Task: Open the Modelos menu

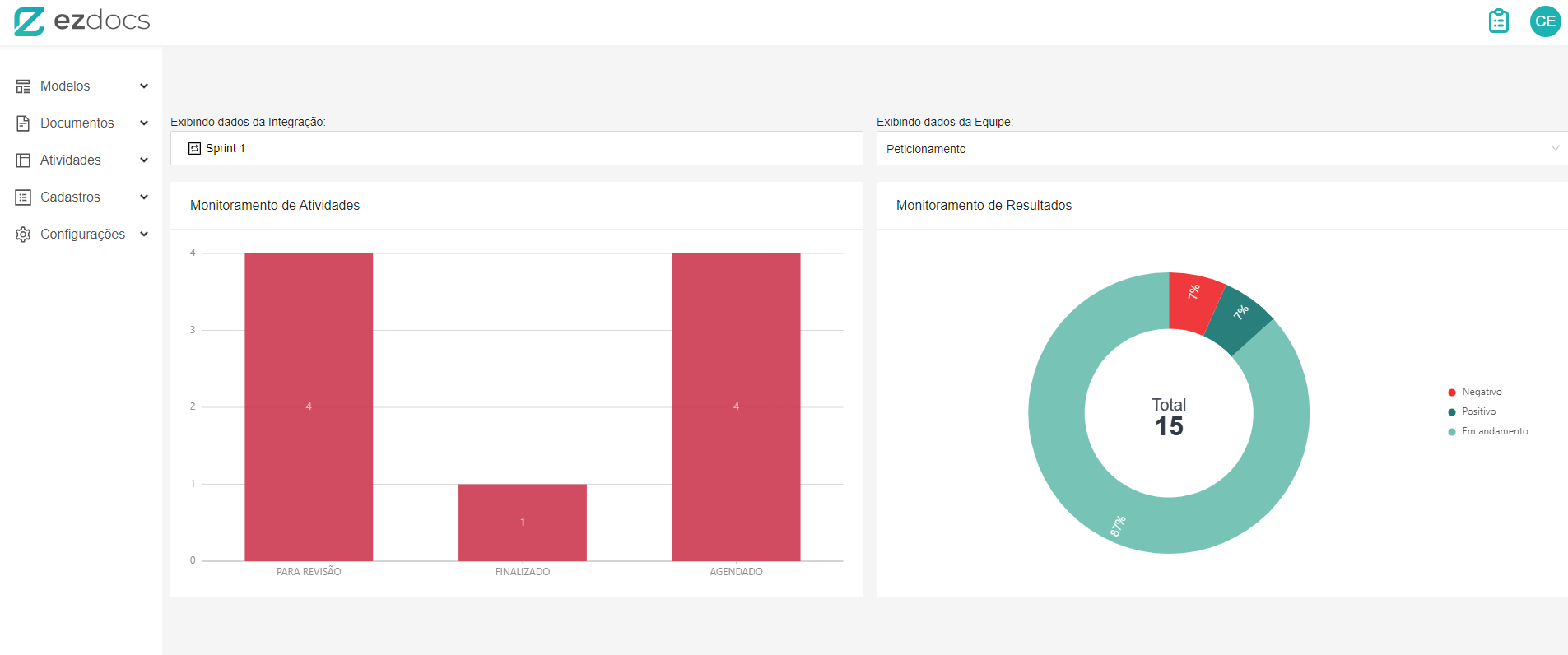Action: pyautogui.click(x=81, y=86)
